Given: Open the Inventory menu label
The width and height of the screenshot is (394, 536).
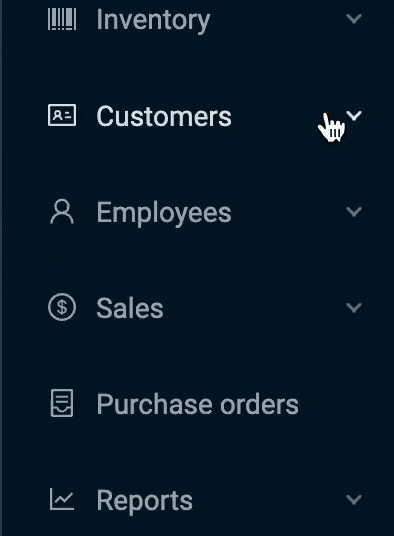Looking at the screenshot, I should click(153, 21).
